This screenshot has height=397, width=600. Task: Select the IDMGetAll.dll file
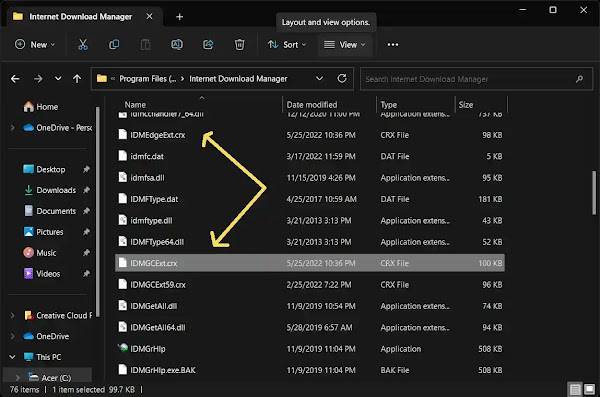pos(310,306)
